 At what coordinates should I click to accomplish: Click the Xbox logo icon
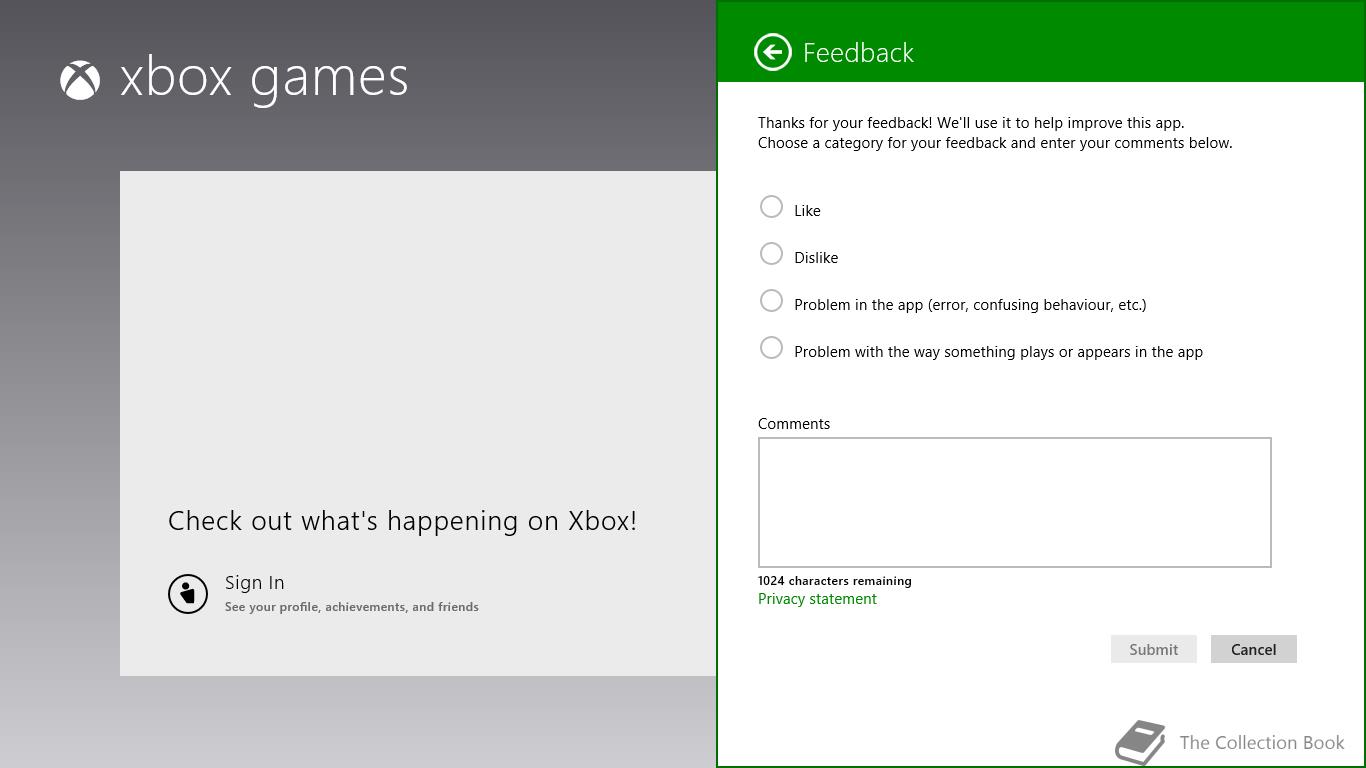(80, 80)
